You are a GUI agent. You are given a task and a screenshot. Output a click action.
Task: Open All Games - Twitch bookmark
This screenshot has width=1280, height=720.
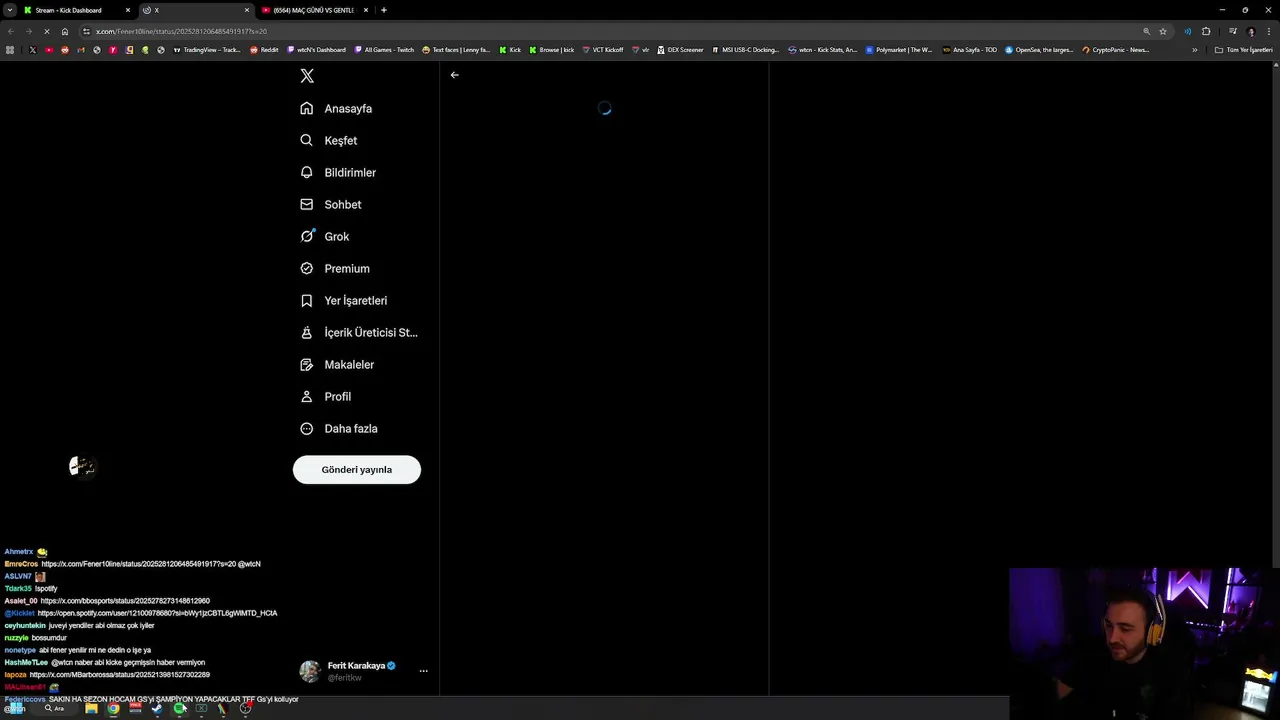pos(384,50)
